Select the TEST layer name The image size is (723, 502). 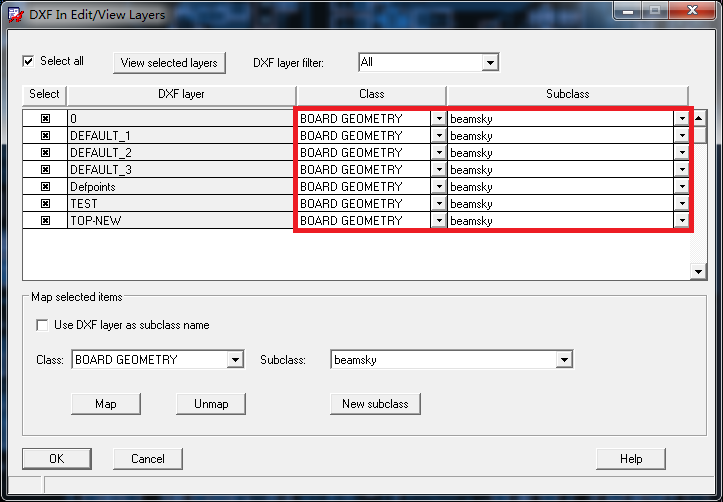181,203
